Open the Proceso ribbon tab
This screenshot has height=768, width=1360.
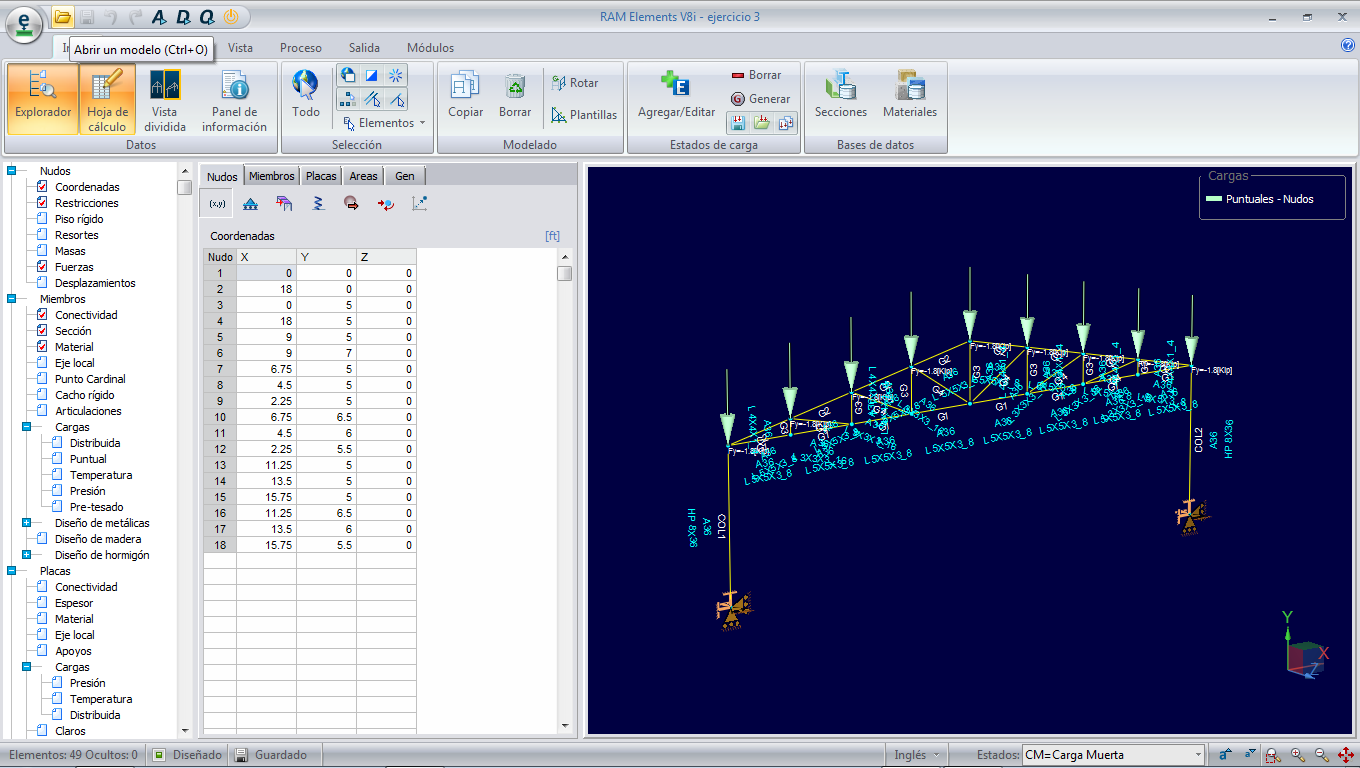click(x=300, y=48)
